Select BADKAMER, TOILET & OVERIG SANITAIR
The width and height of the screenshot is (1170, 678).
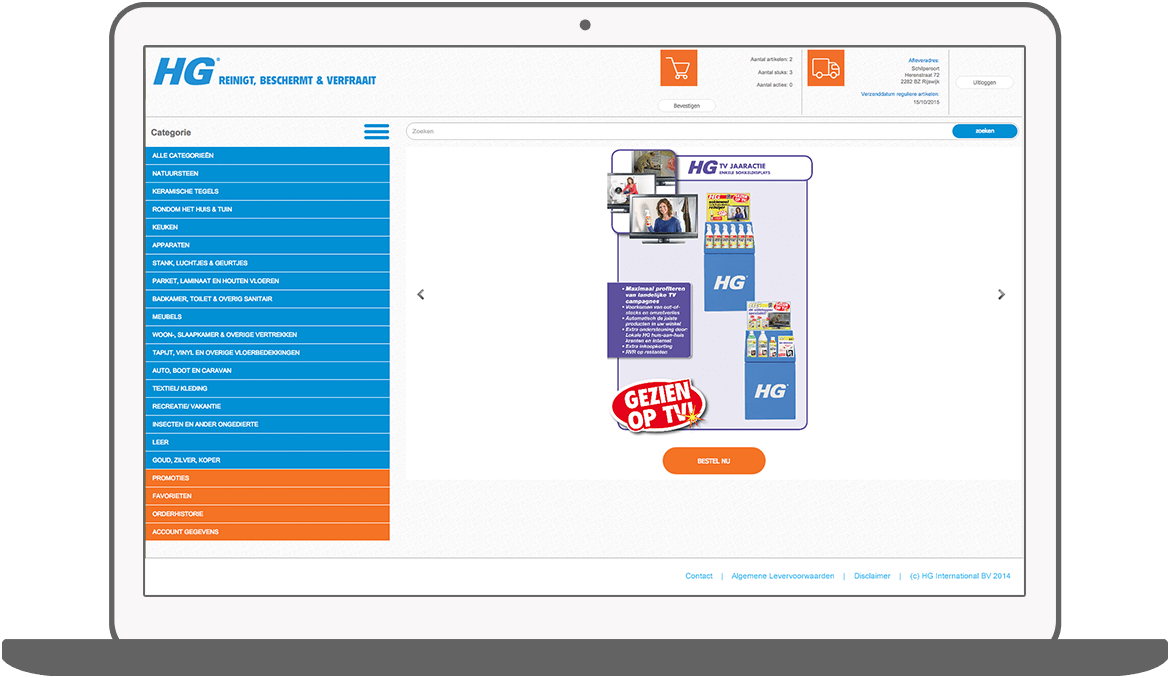coord(267,299)
